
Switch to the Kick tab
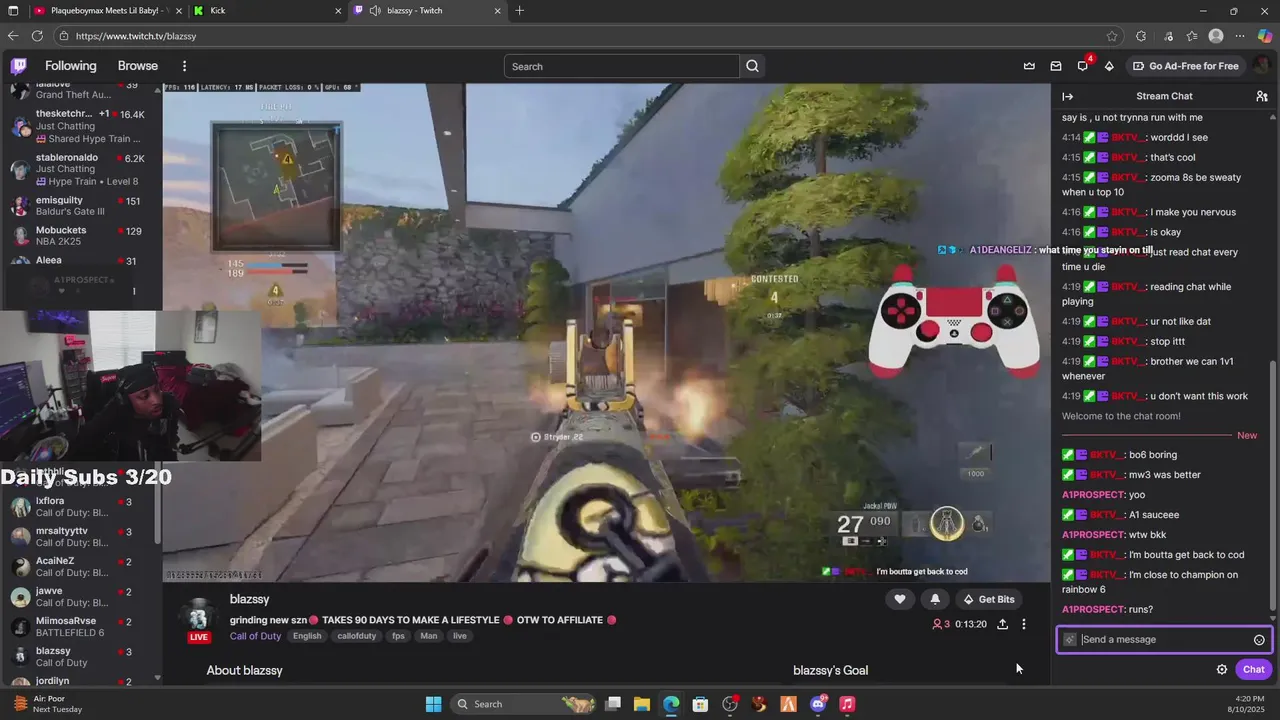pyautogui.click(x=266, y=11)
